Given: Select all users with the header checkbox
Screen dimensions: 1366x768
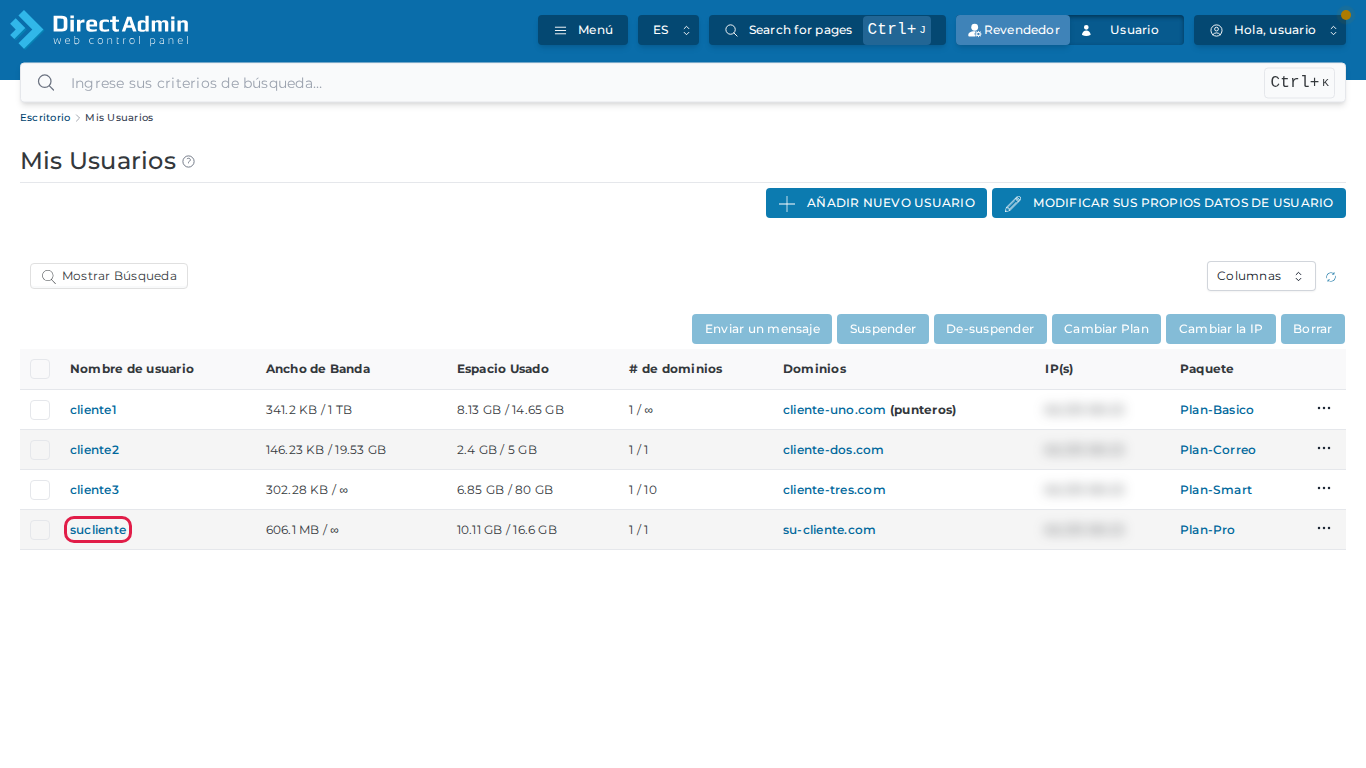Looking at the screenshot, I should (40, 369).
